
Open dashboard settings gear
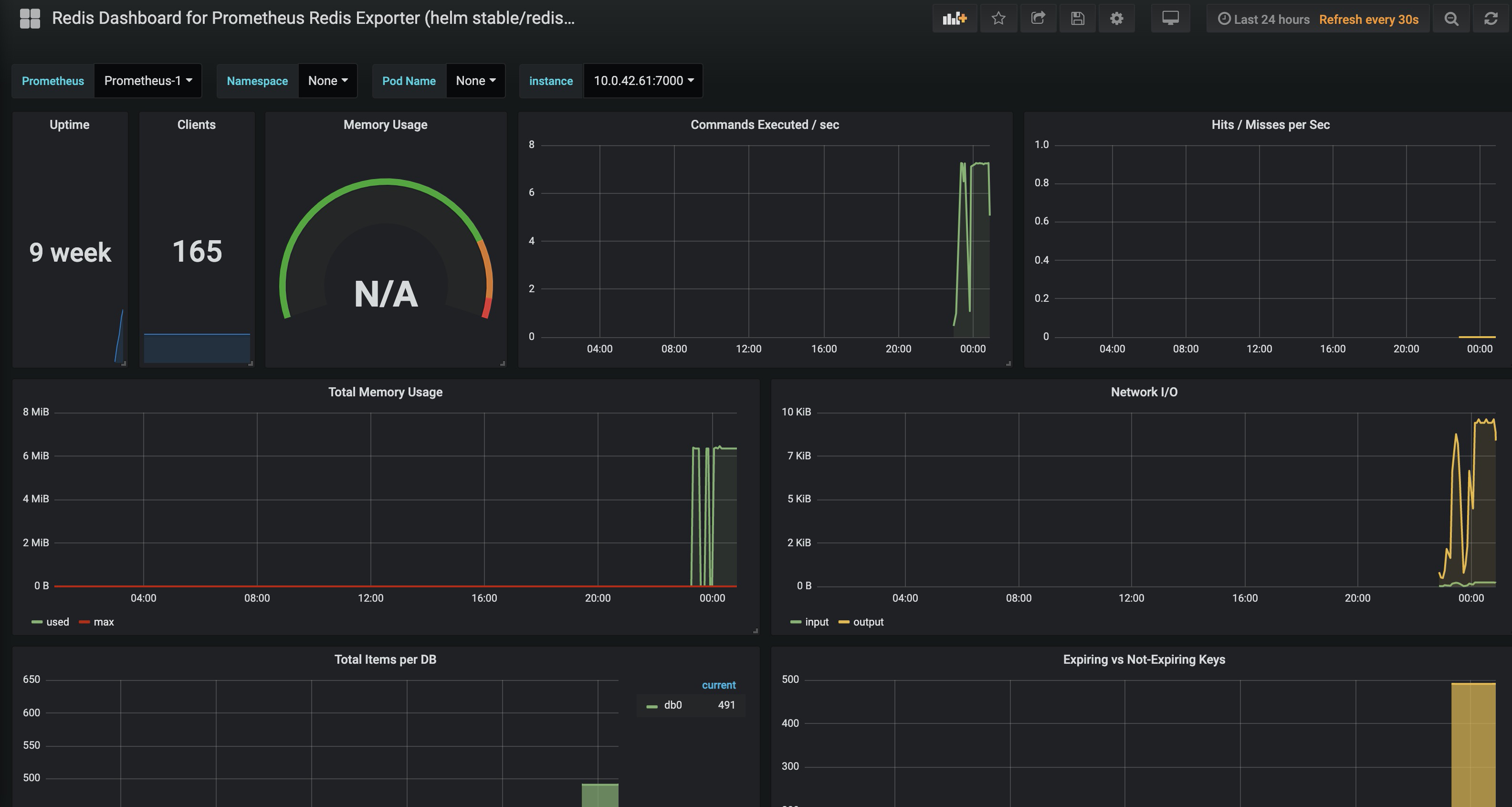1116,19
